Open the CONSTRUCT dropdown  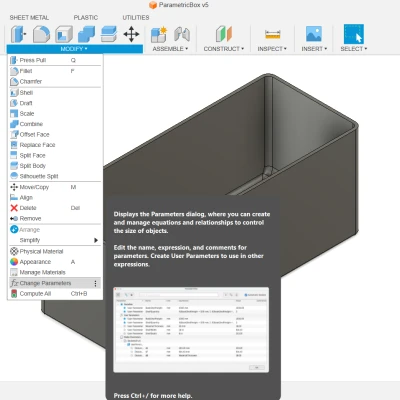[224, 49]
